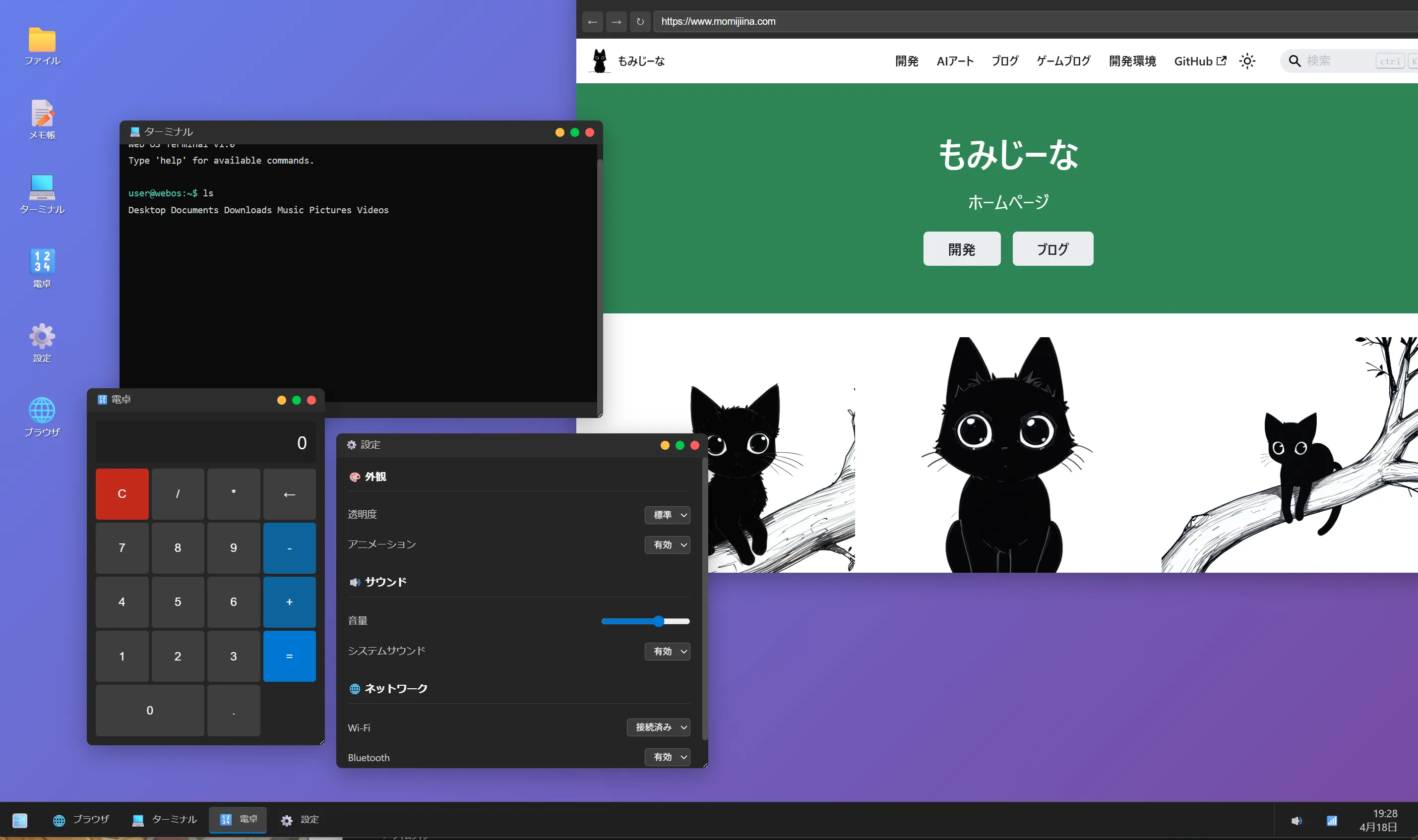Click the browser reload icon

[x=640, y=21]
